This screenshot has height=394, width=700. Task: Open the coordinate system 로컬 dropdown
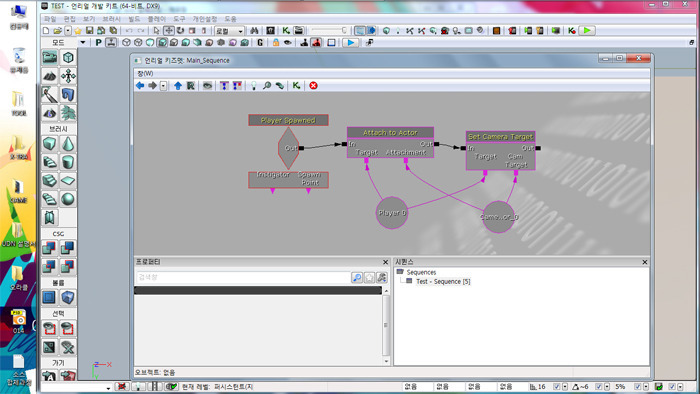[x=229, y=31]
